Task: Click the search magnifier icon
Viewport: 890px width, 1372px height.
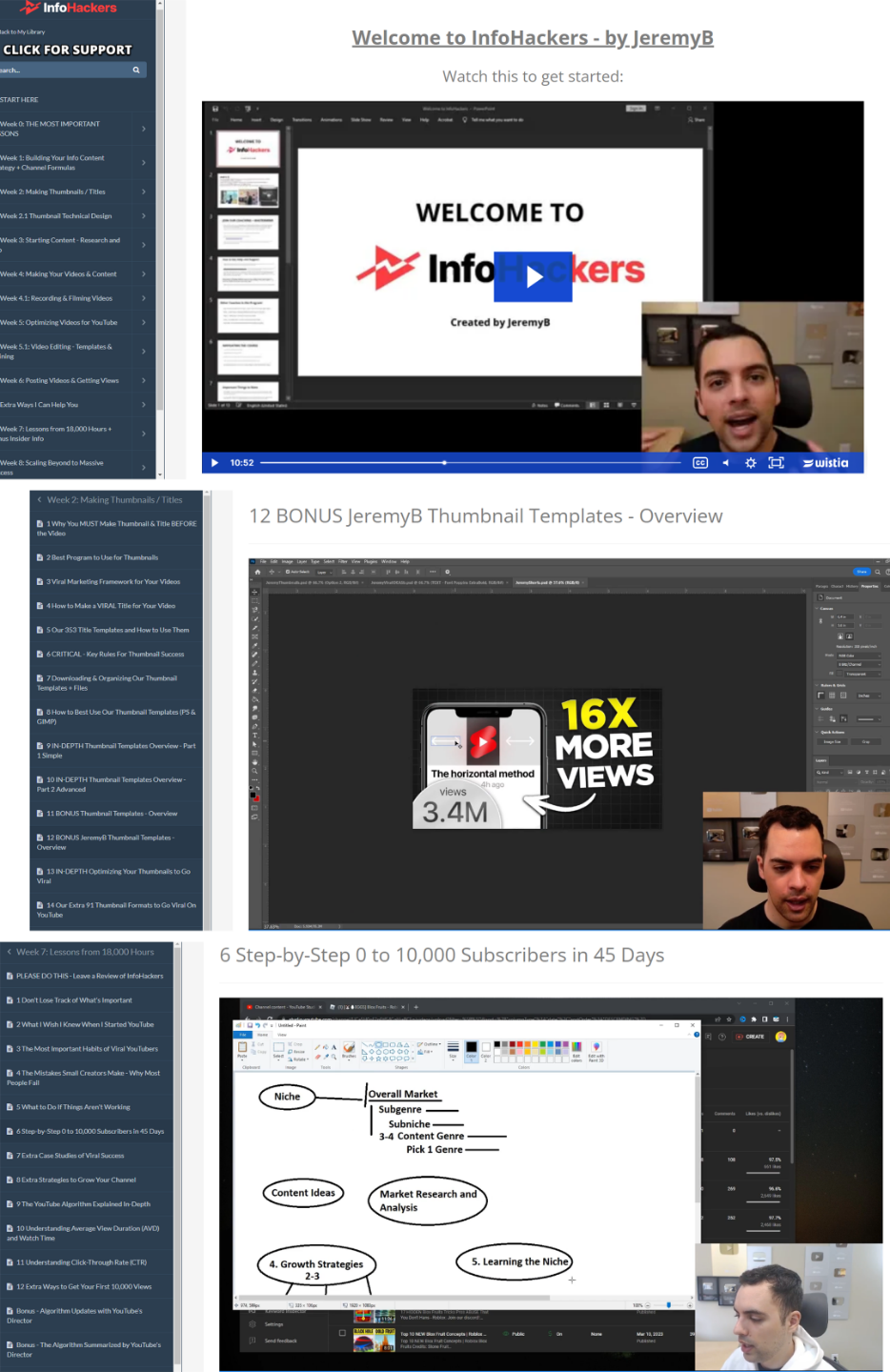Action: [136, 70]
